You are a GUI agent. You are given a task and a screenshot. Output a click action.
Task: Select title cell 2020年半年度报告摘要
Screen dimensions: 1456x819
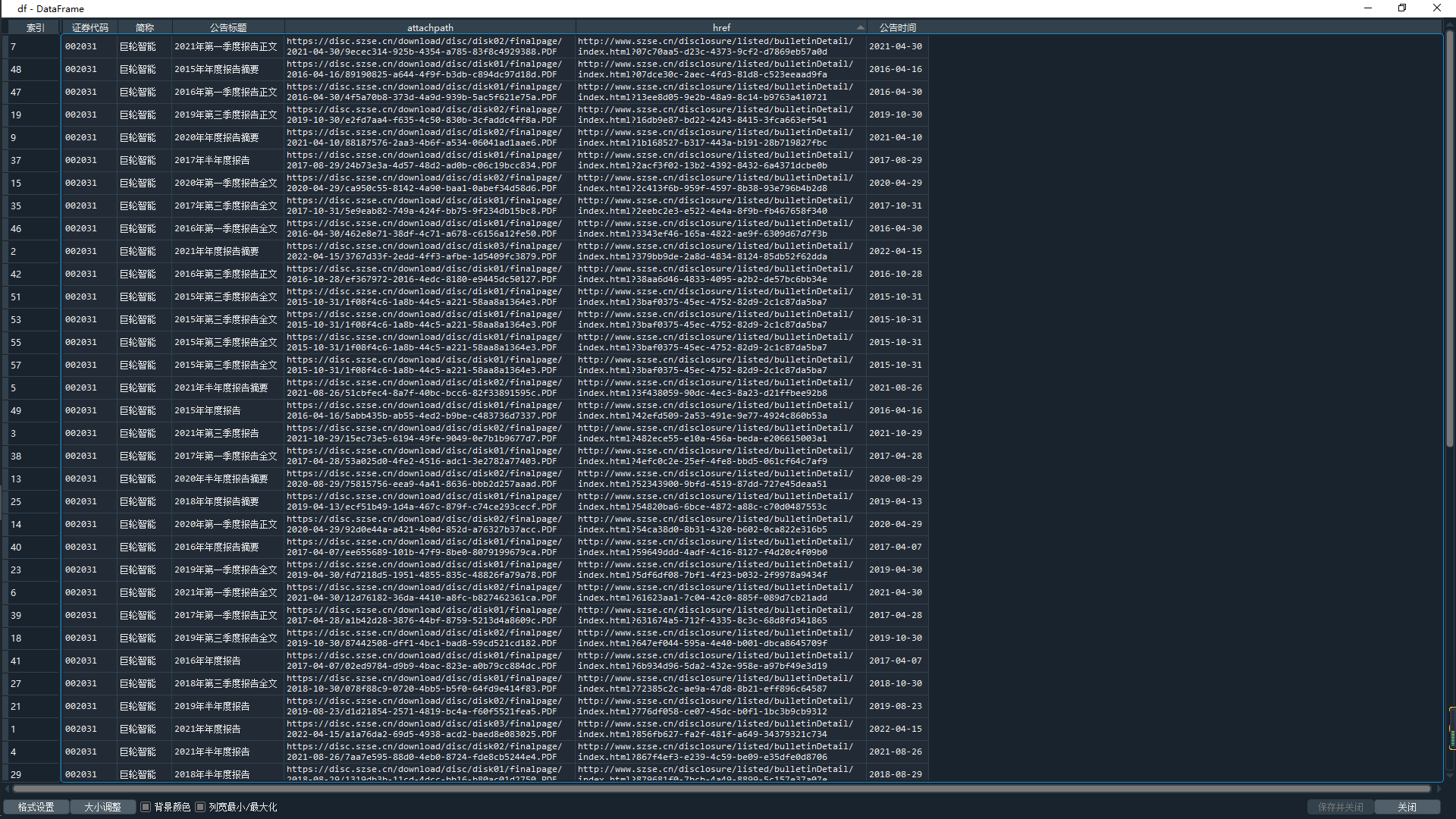(227, 479)
